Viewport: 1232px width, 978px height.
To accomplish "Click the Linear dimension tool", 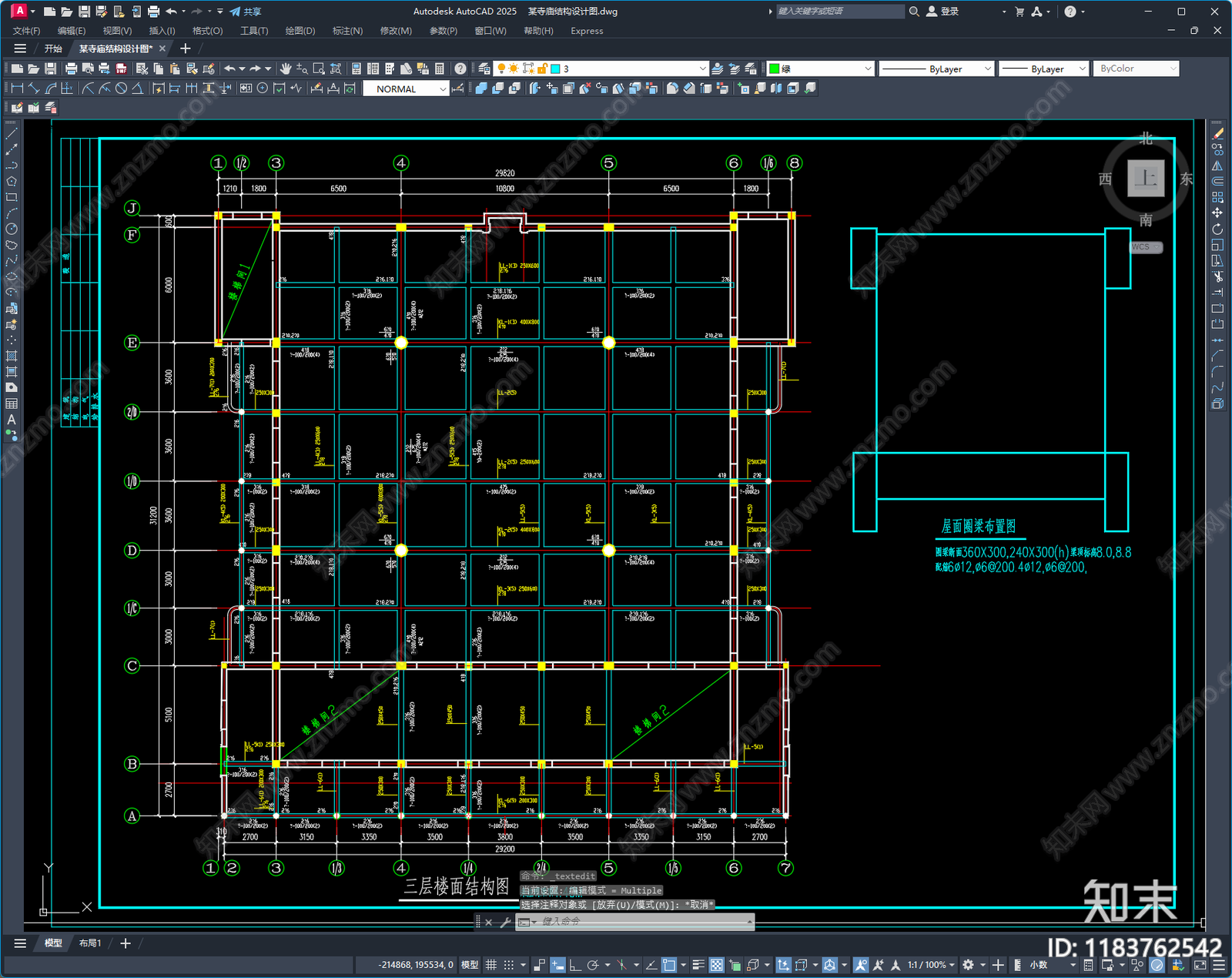I will click(x=17, y=89).
